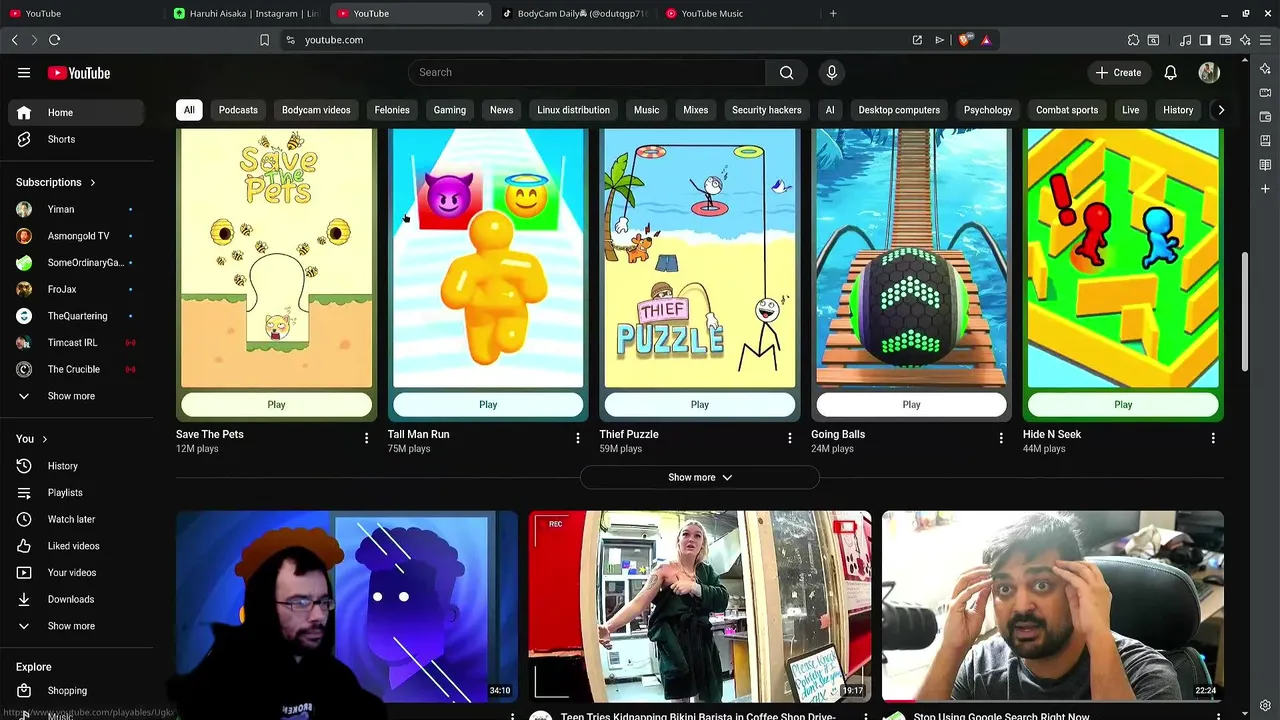Expand Show more under Subscriptions
This screenshot has width=1280, height=720.
tap(77, 396)
